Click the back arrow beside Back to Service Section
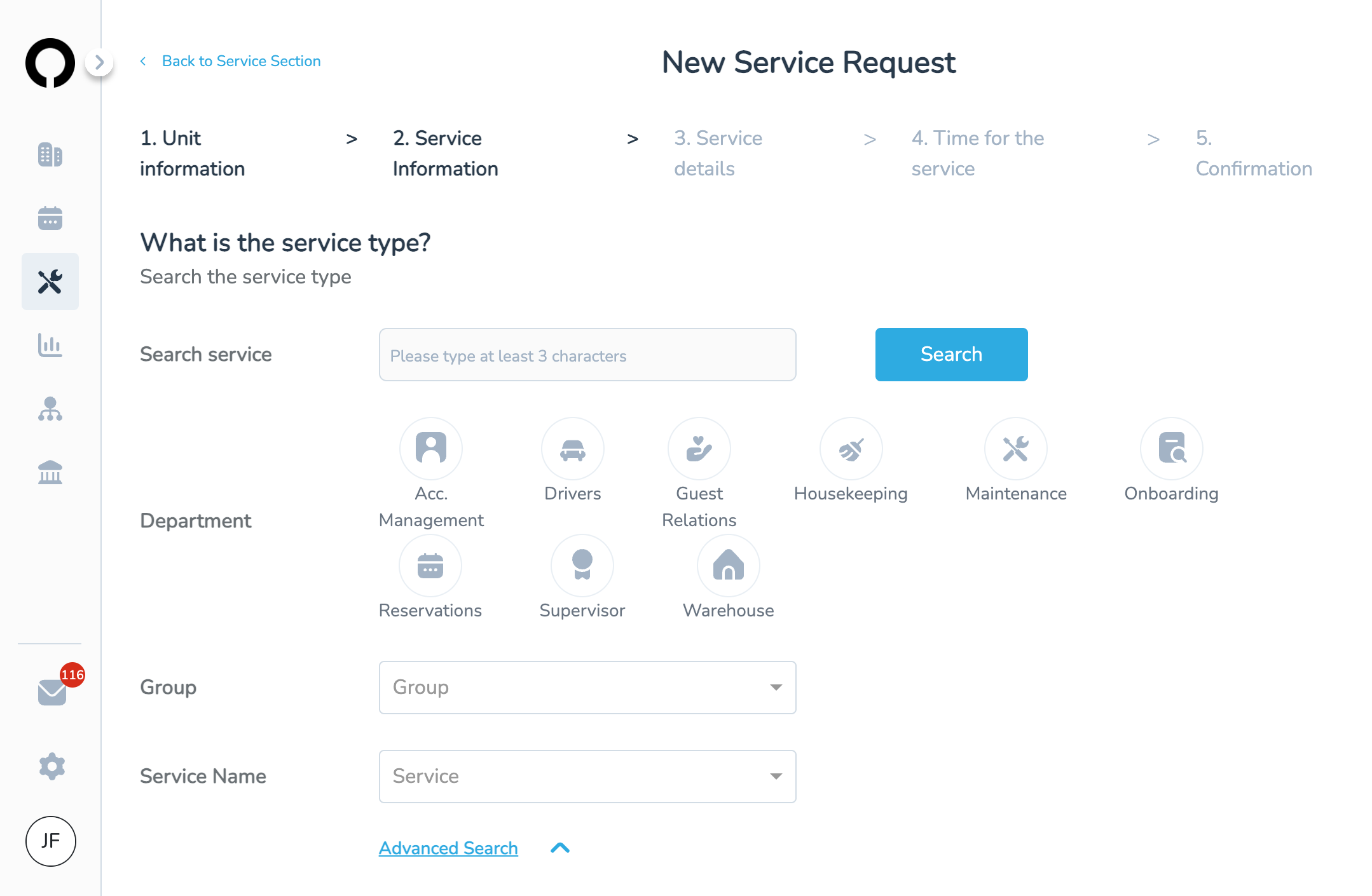The height and width of the screenshot is (896, 1372). click(143, 61)
